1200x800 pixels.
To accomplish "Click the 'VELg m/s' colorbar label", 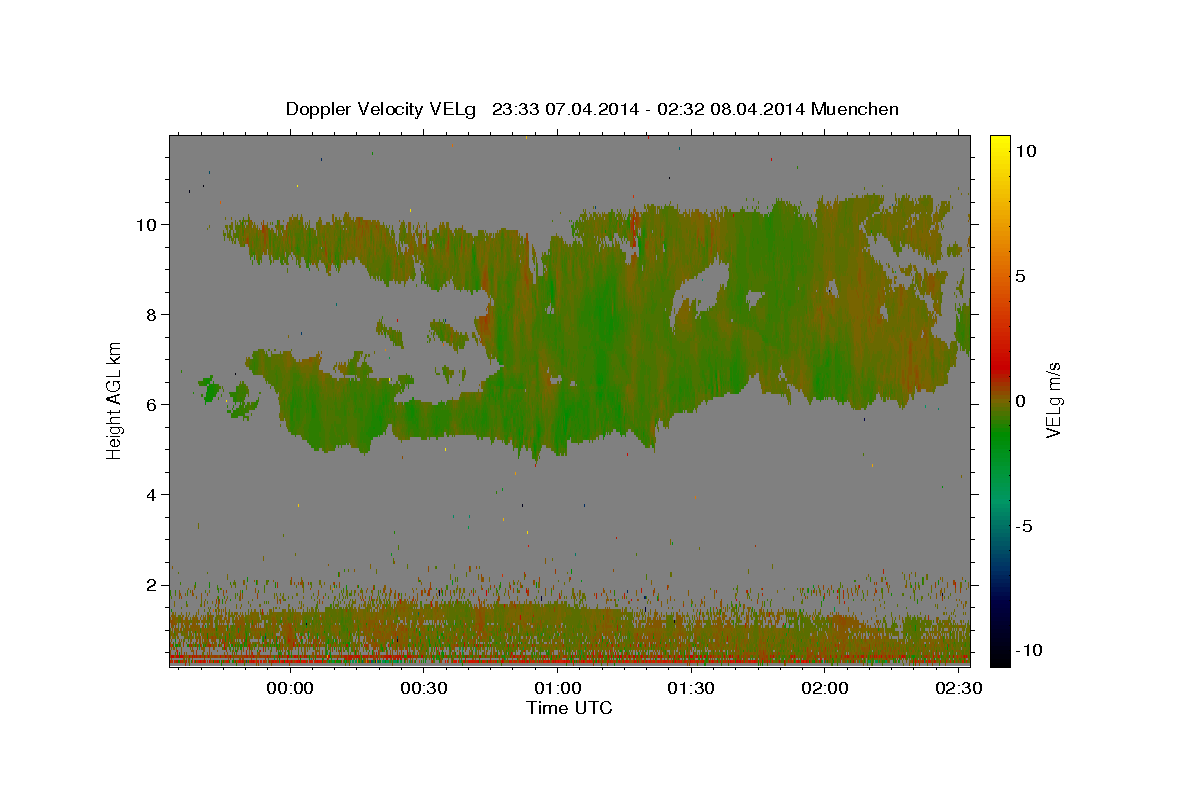I will coord(1053,399).
